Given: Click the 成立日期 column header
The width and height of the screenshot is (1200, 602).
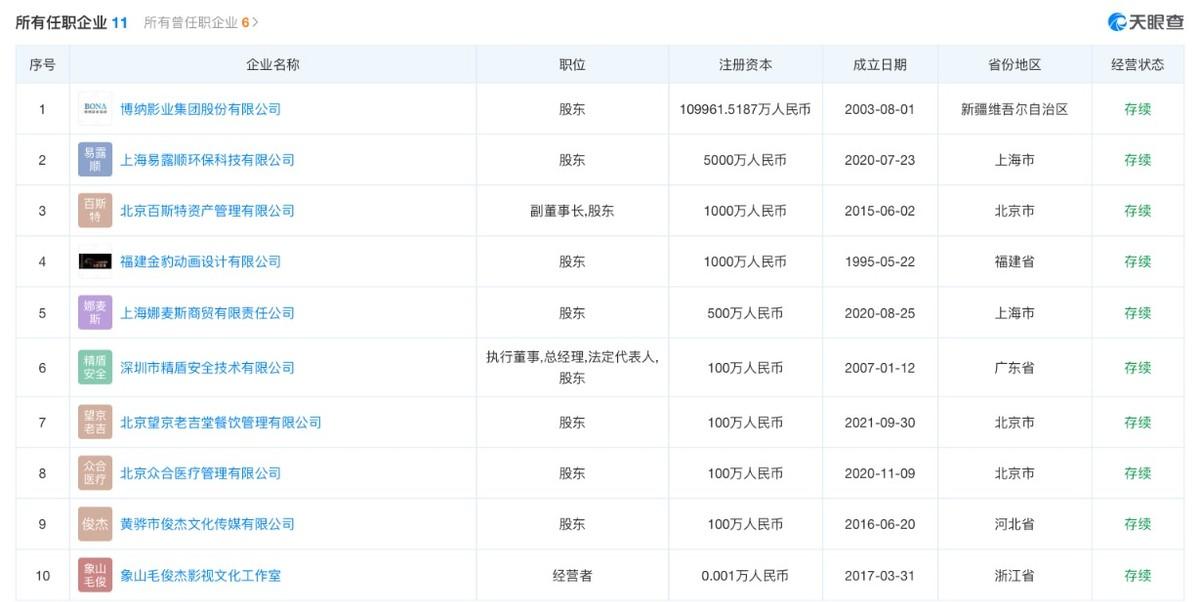Looking at the screenshot, I should [x=880, y=64].
